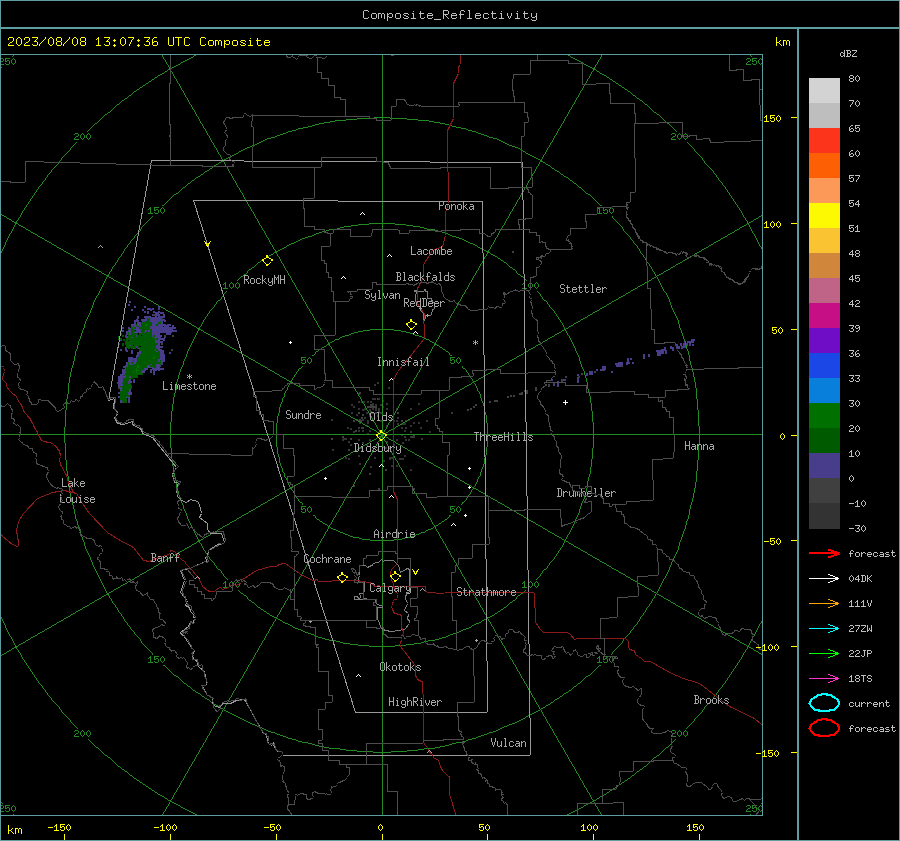
Task: Click the Banff label
Action: 165,557
